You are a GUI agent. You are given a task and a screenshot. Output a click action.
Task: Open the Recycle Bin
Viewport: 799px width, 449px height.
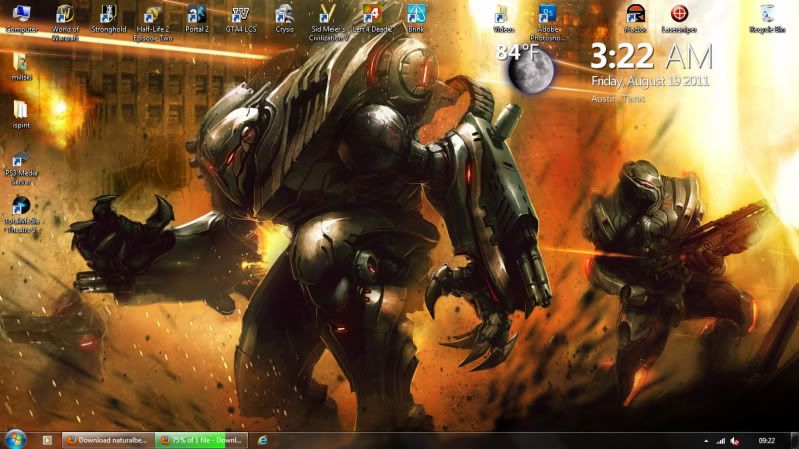[767, 19]
